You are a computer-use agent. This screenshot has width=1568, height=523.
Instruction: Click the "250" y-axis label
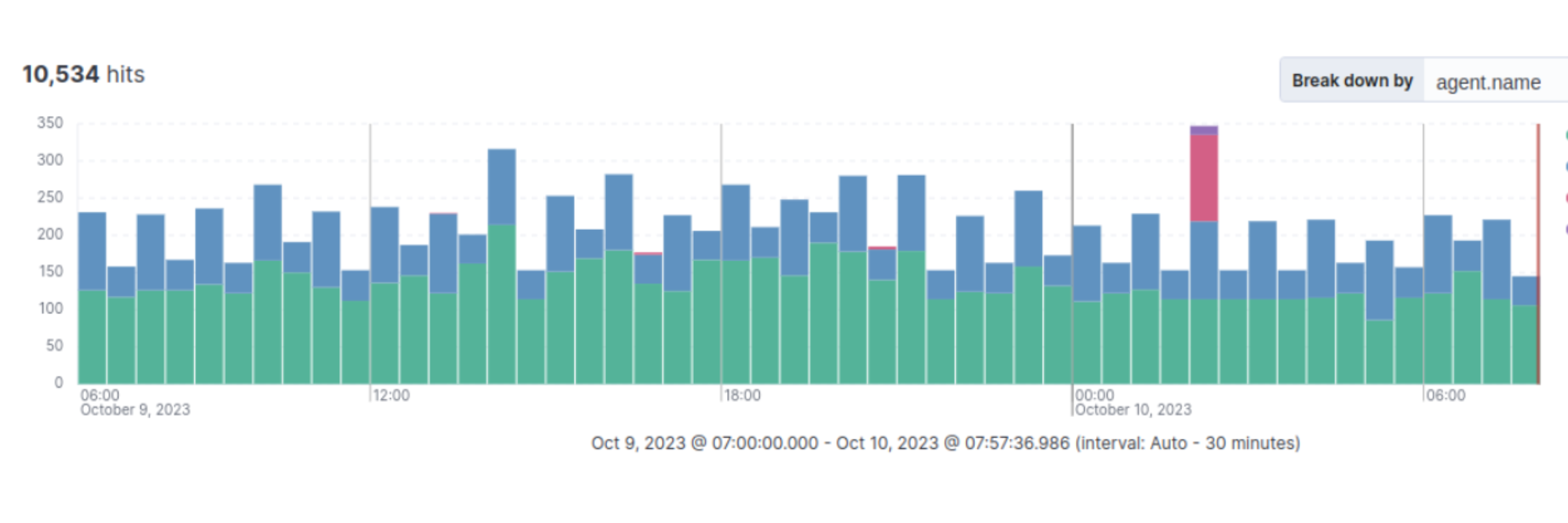tap(50, 197)
